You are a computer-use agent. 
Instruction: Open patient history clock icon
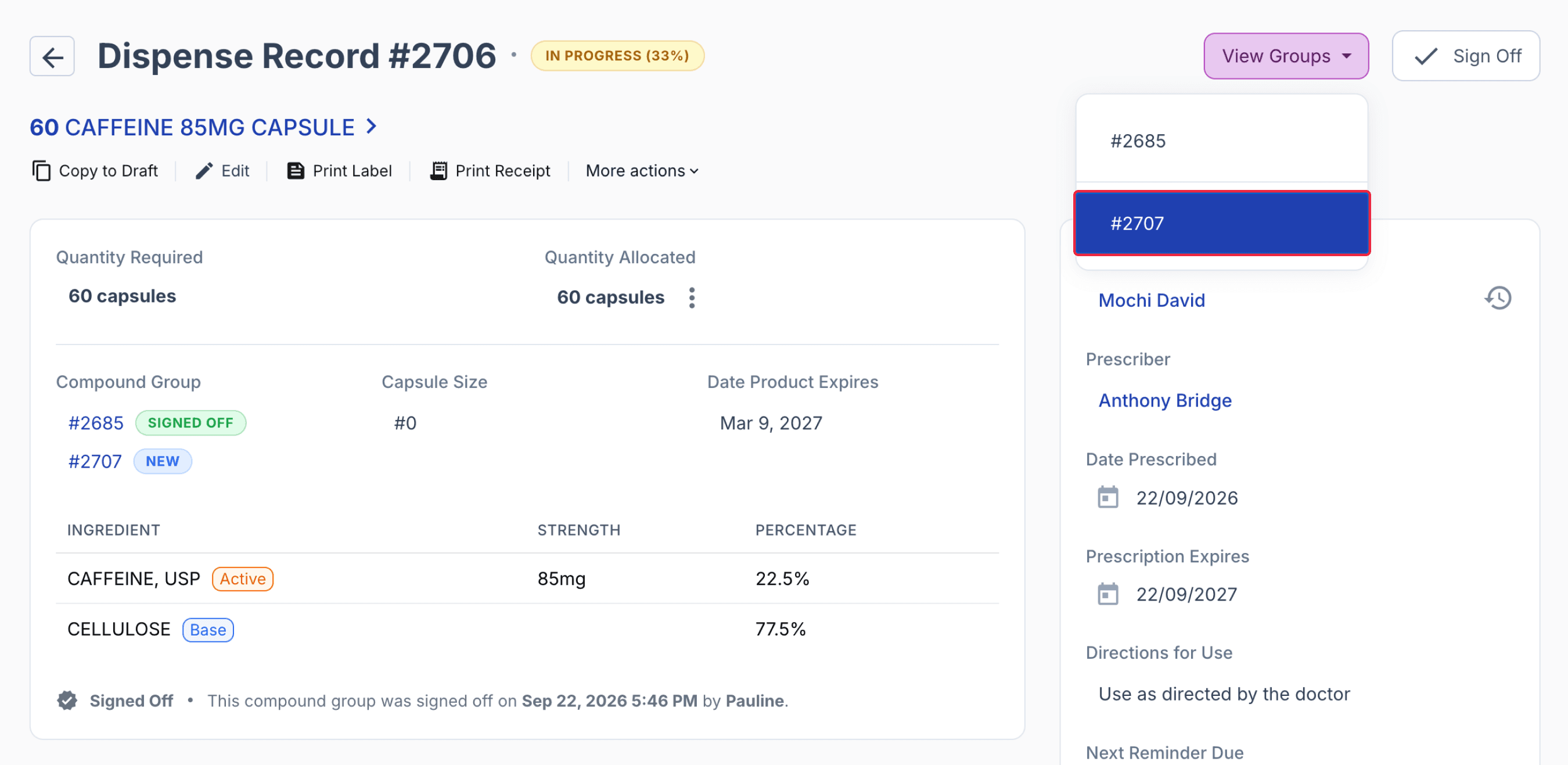1498,298
